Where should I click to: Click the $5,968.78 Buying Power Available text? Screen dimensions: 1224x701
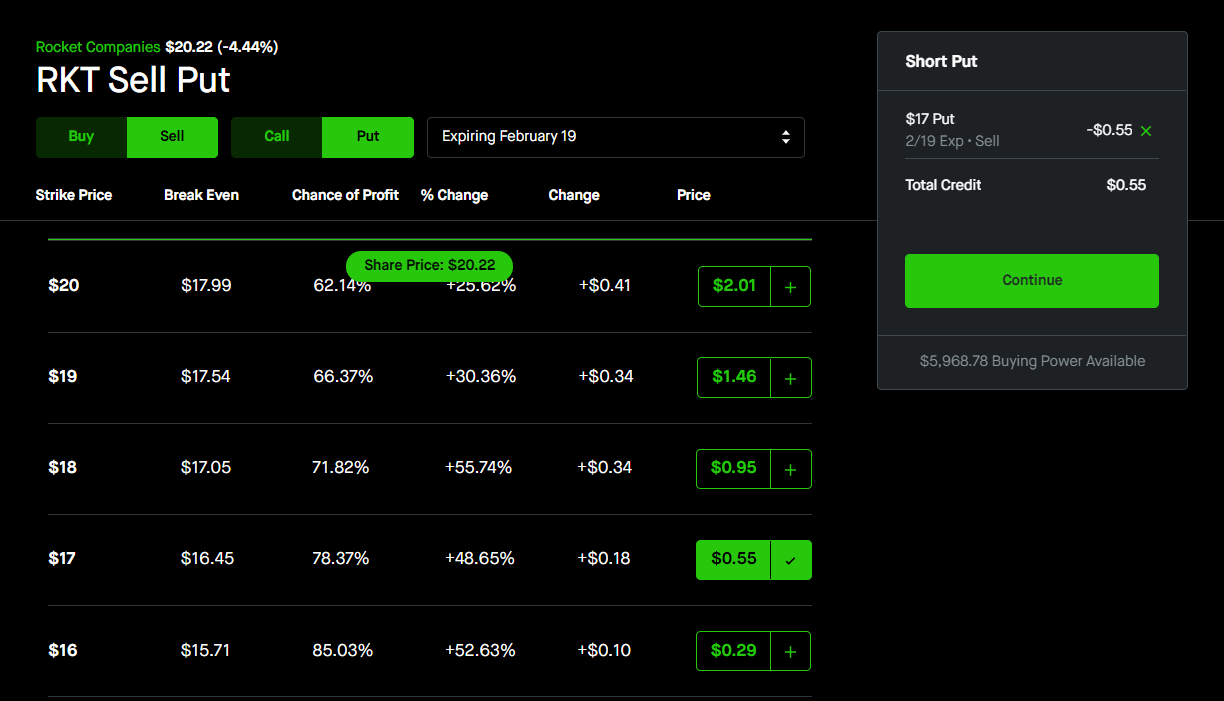(x=1032, y=361)
